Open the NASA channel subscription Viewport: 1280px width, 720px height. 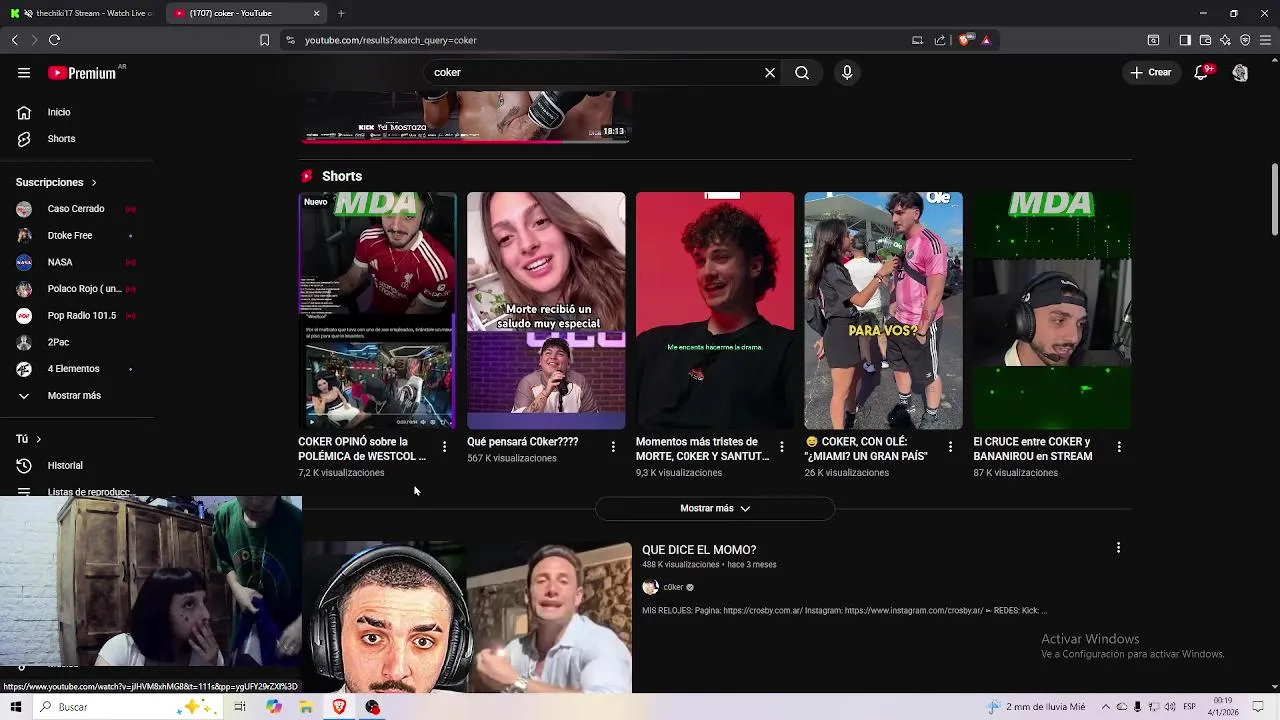point(76,262)
